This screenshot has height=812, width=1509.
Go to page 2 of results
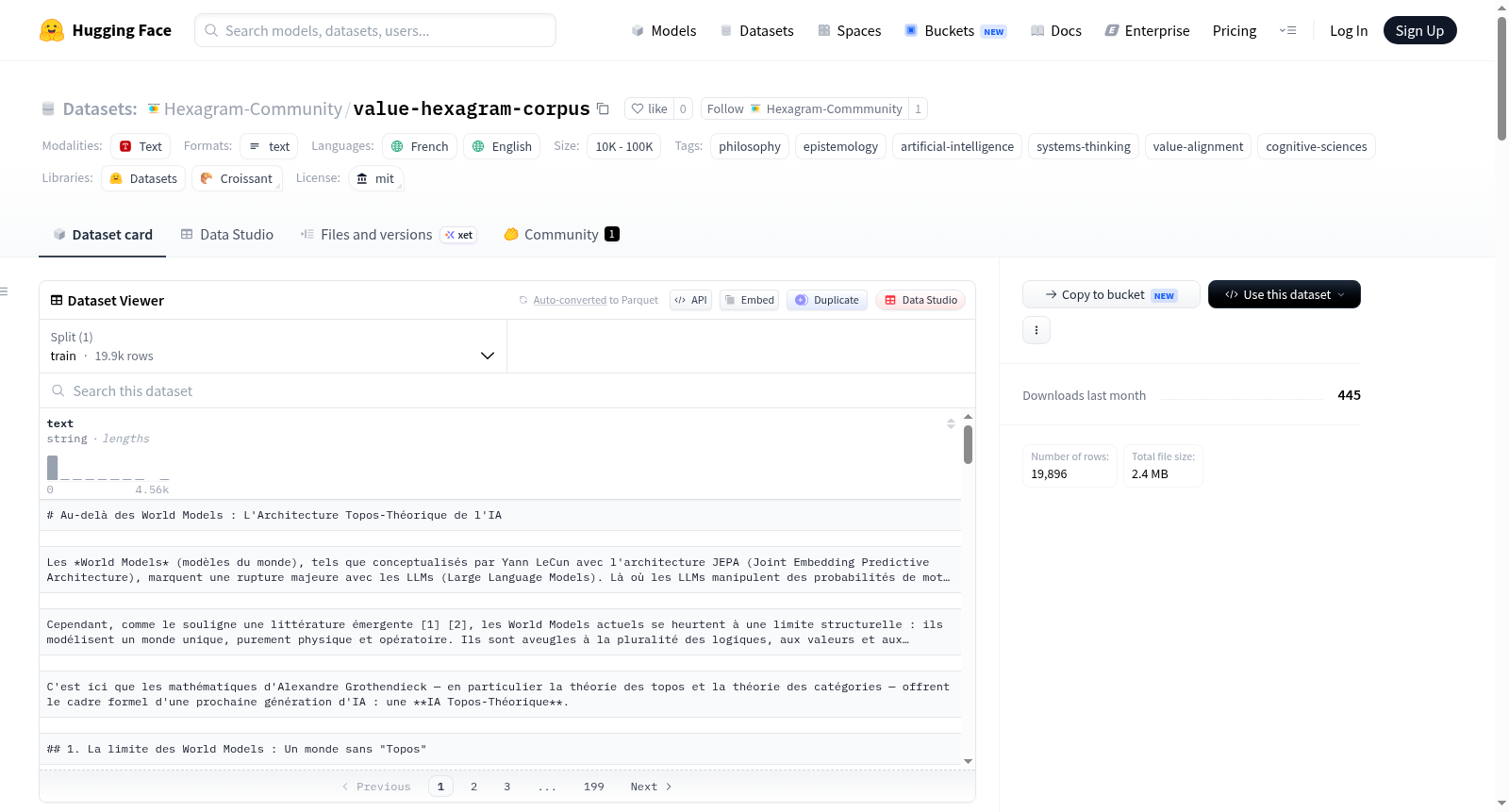click(473, 787)
